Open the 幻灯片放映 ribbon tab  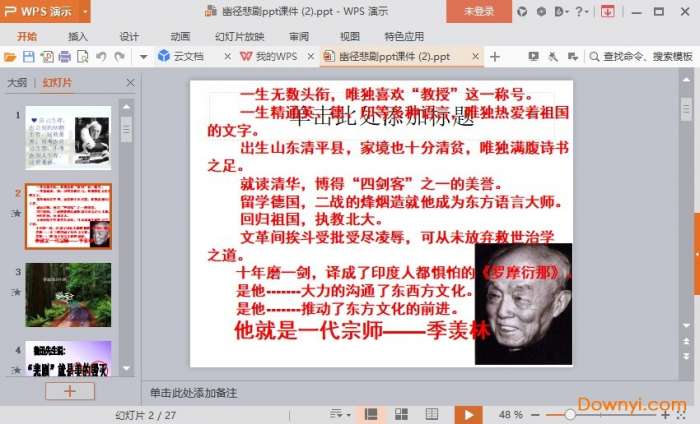239,37
